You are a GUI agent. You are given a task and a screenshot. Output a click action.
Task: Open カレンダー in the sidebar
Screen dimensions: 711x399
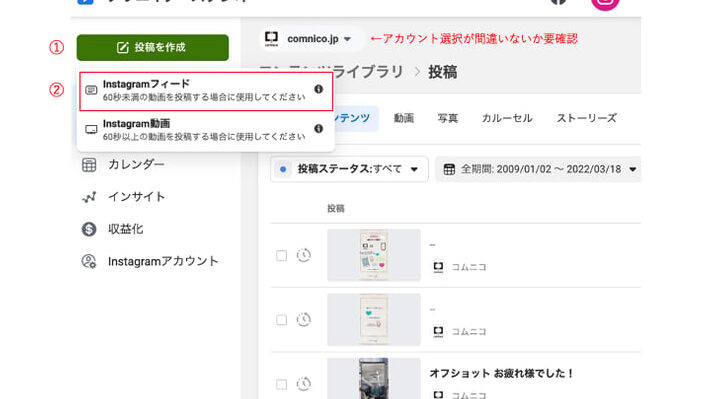click(x=136, y=164)
